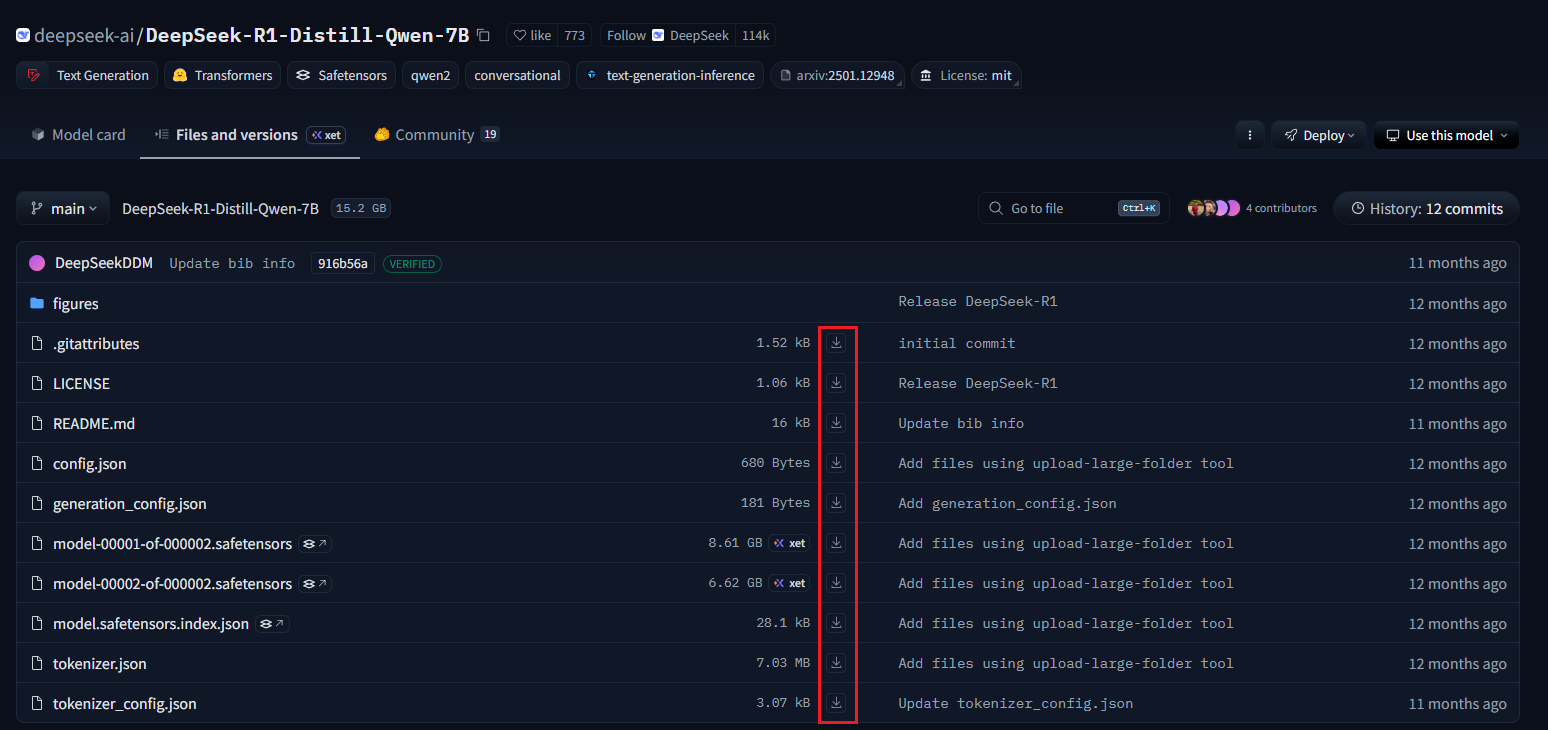Click the Go to file search box
The image size is (1548, 730).
coord(1073,208)
